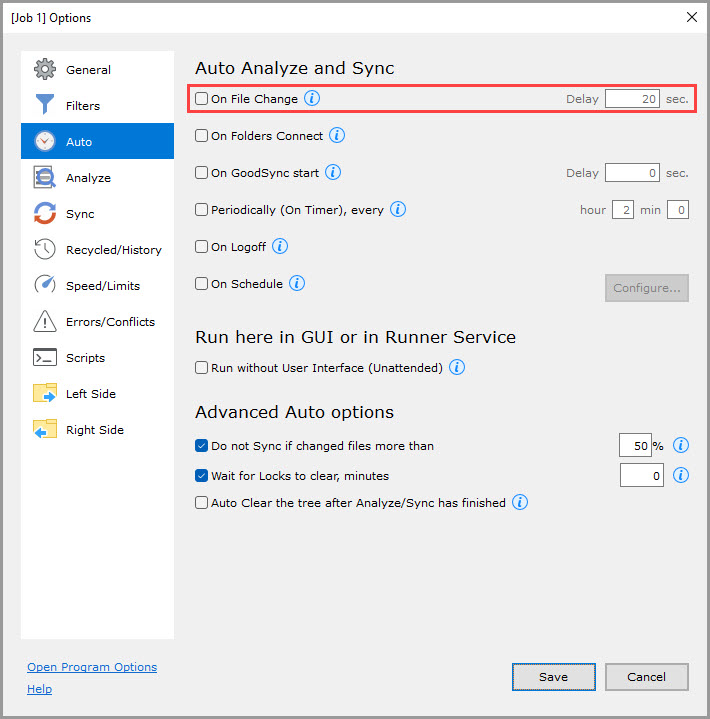Click the General gear icon in sidebar
This screenshot has width=710, height=719.
pos(45,70)
